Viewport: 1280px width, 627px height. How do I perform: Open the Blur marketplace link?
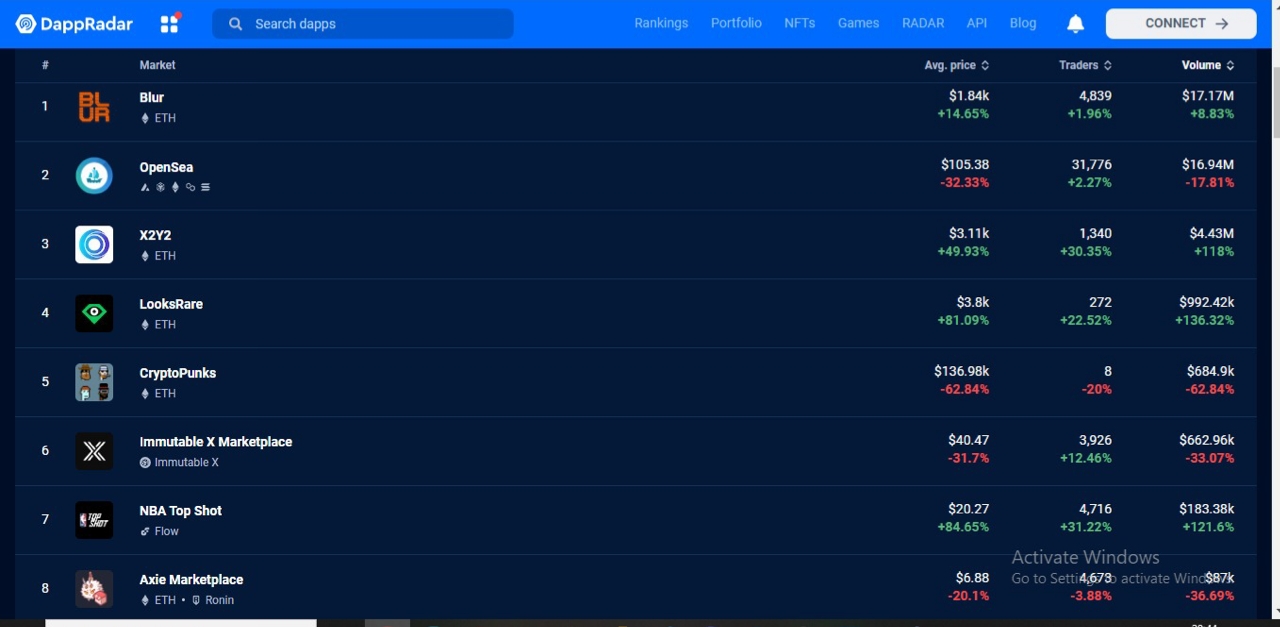click(x=152, y=97)
